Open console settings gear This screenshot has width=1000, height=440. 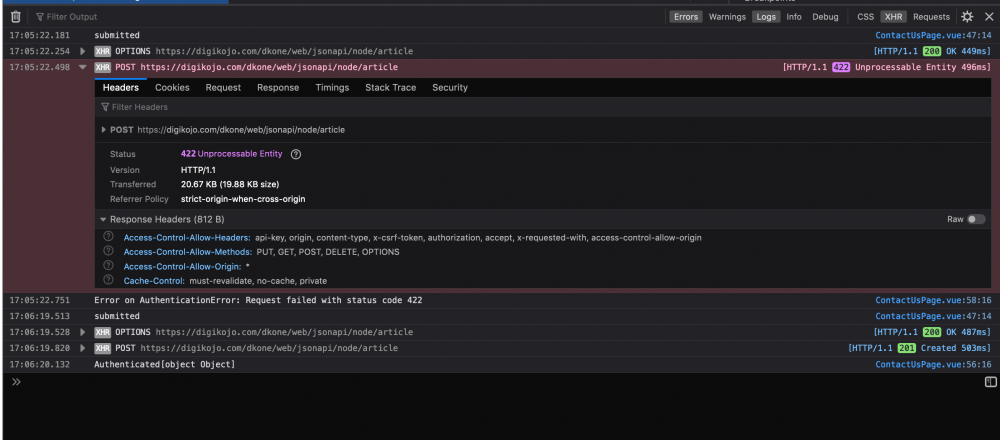967,17
